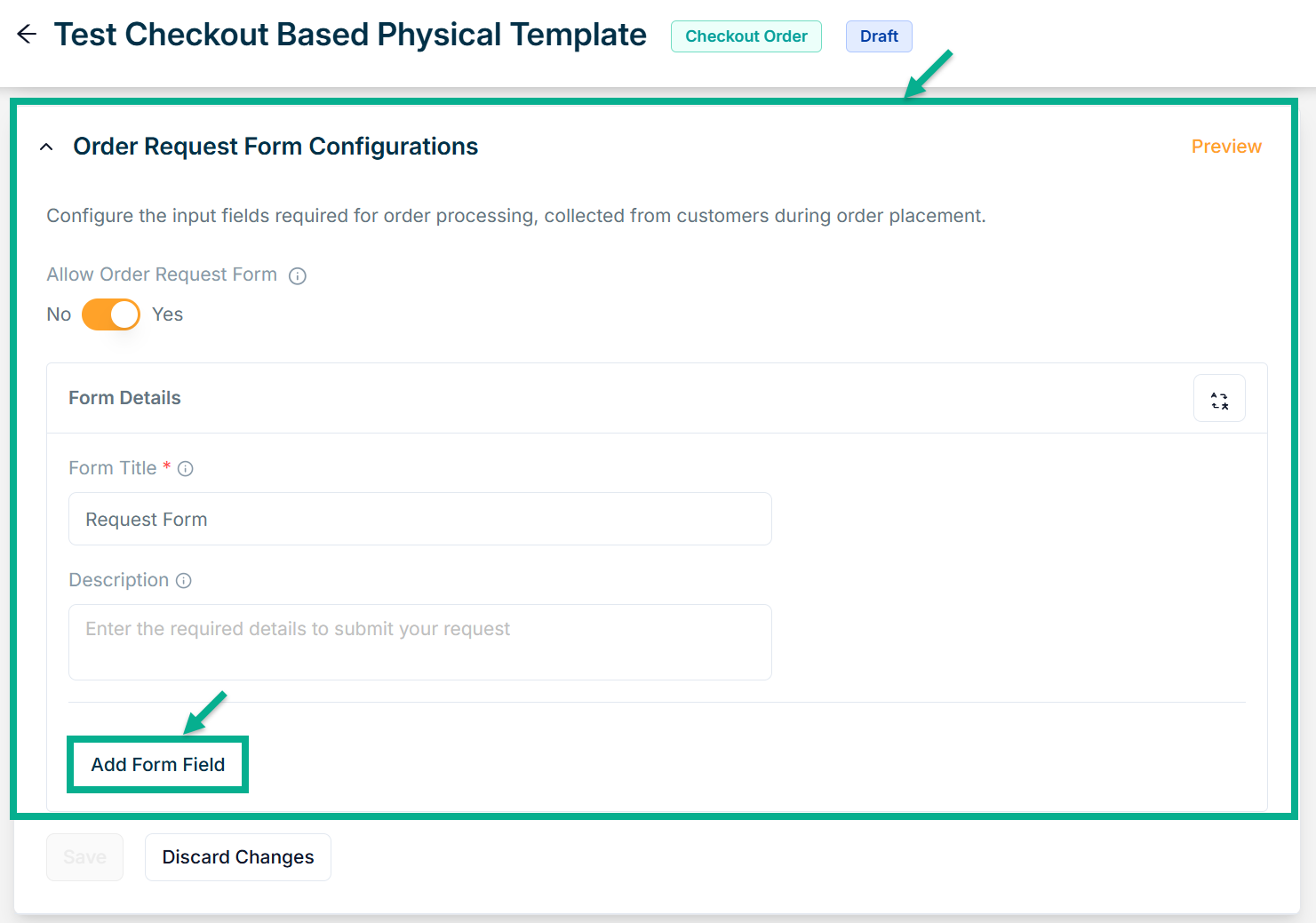Collapse the Order Request Form Configurations chevron
The height and width of the screenshot is (923, 1316).
tap(46, 147)
